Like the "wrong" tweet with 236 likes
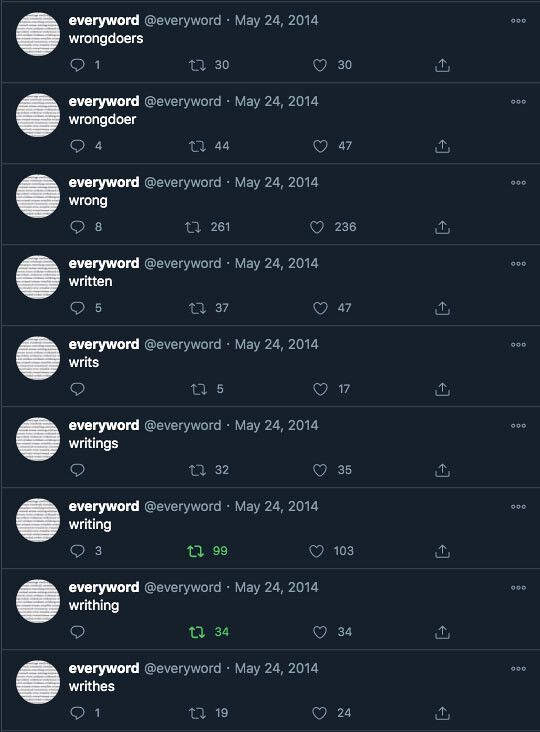 tap(317, 227)
